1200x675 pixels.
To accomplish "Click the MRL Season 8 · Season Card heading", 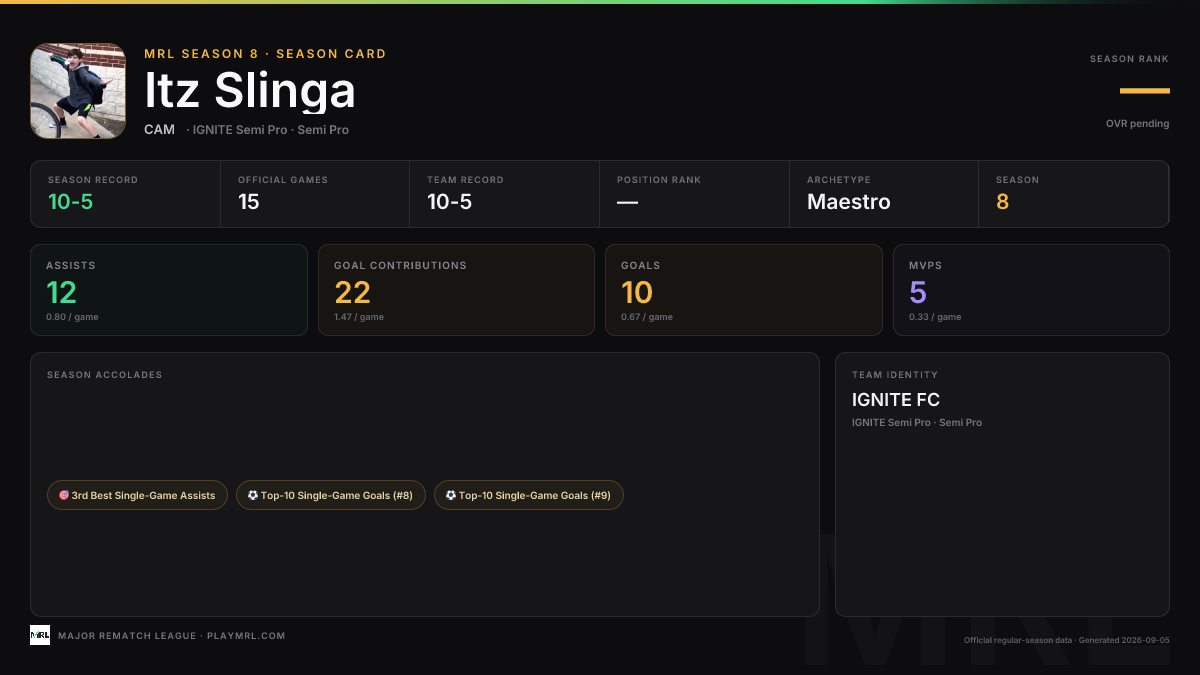I will [x=265, y=54].
